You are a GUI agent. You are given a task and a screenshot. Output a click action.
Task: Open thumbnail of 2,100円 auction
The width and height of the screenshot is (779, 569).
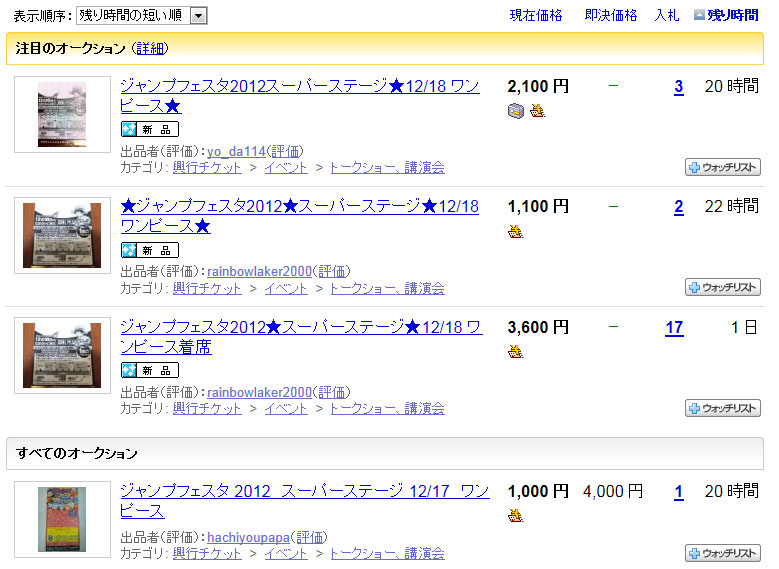coord(62,114)
